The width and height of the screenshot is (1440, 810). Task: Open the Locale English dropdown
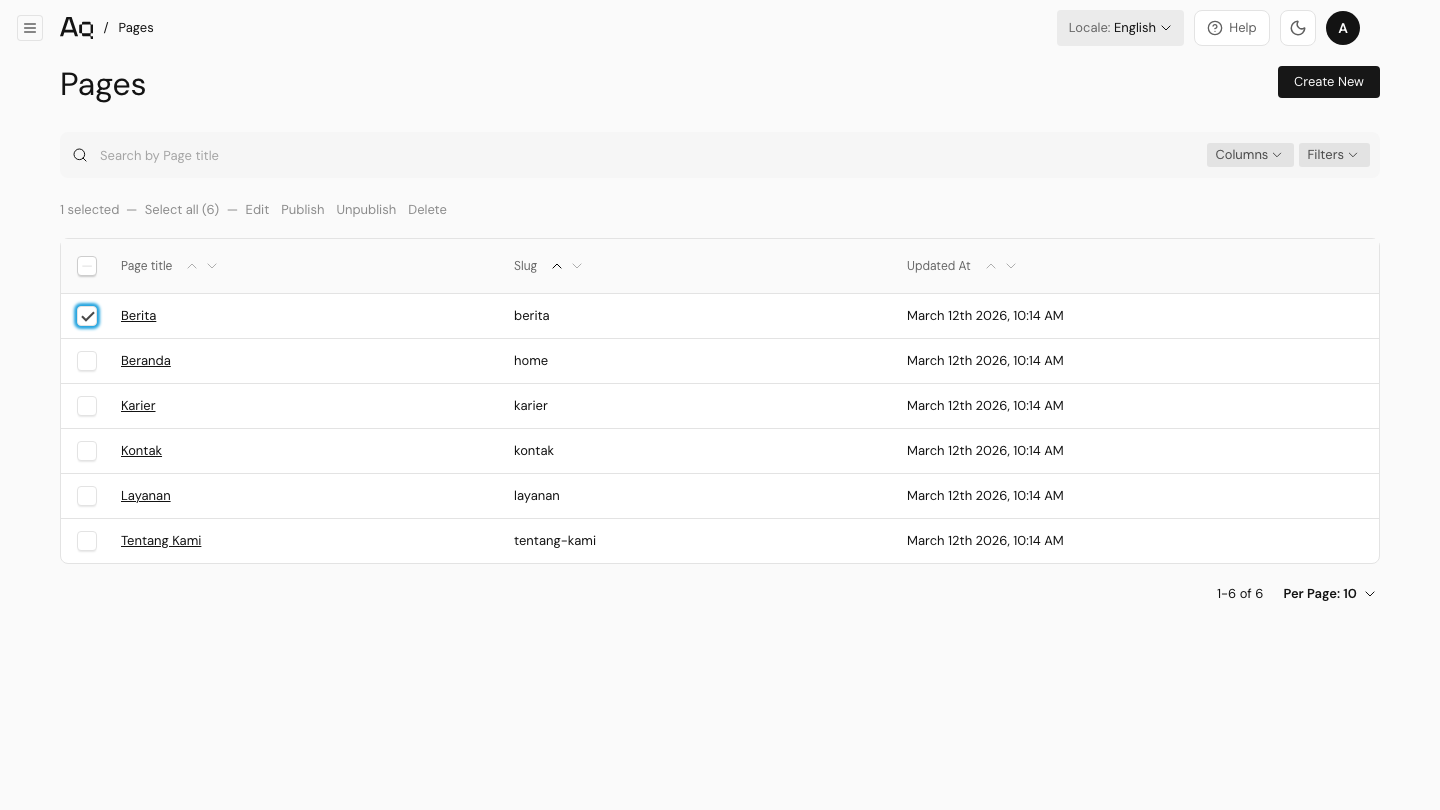(1120, 28)
